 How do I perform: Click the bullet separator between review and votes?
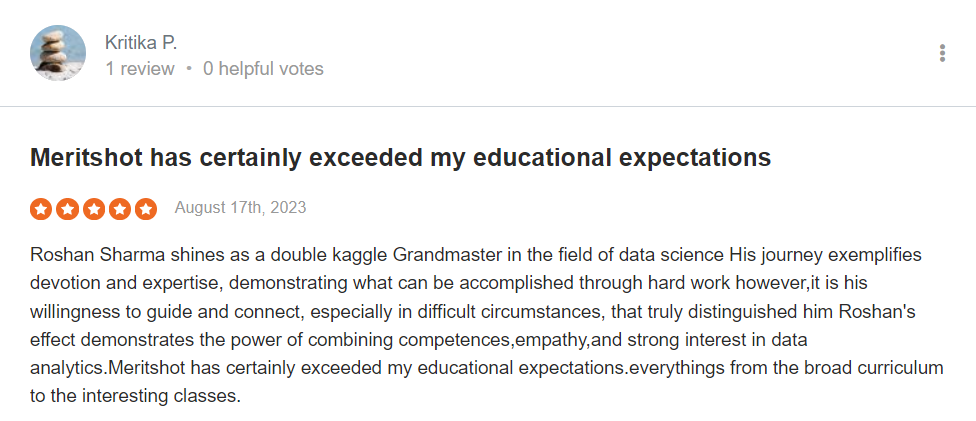click(x=189, y=69)
